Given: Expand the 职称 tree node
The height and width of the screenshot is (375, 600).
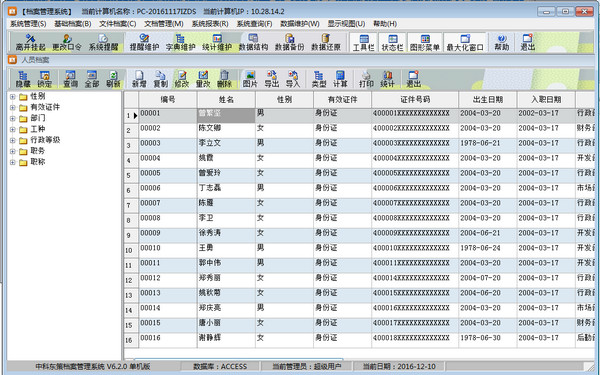Looking at the screenshot, I should point(13,162).
